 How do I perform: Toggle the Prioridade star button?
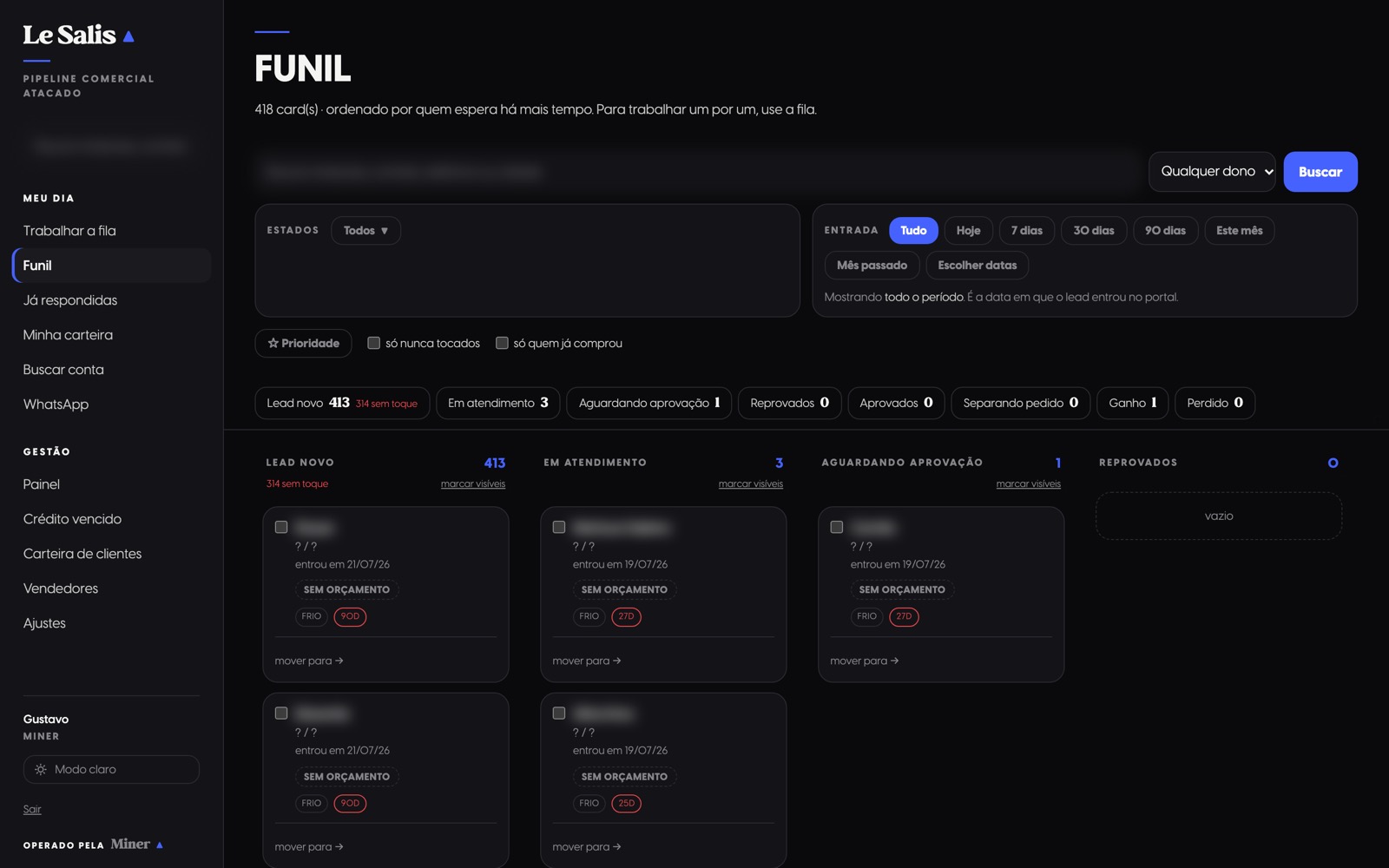coord(303,343)
